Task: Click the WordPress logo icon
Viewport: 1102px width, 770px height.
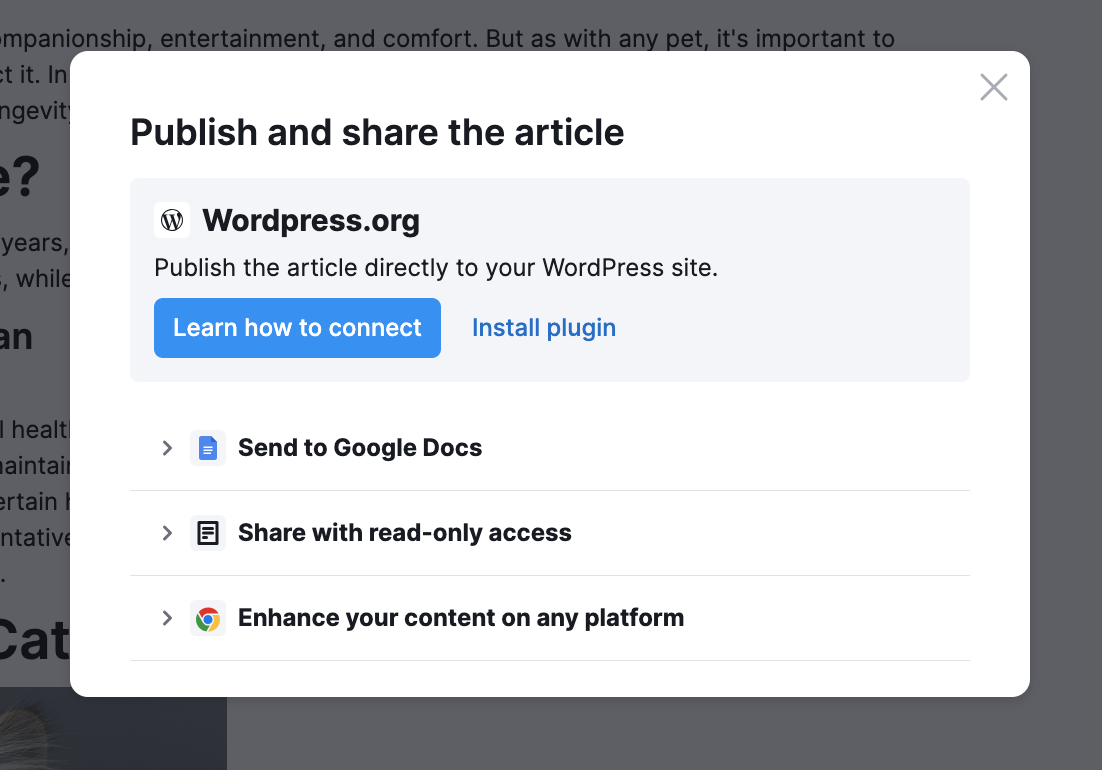Action: pyautogui.click(x=172, y=220)
